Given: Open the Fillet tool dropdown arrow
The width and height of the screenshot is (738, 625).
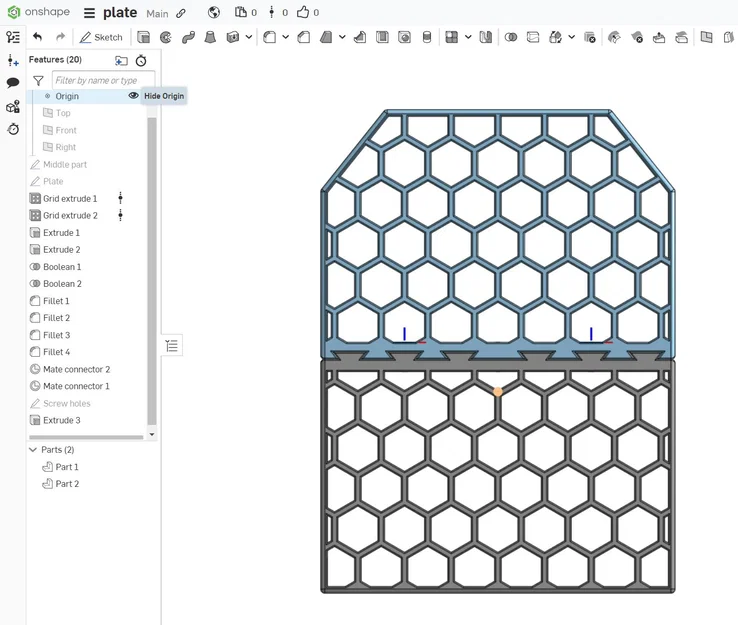Looking at the screenshot, I should coord(286,37).
